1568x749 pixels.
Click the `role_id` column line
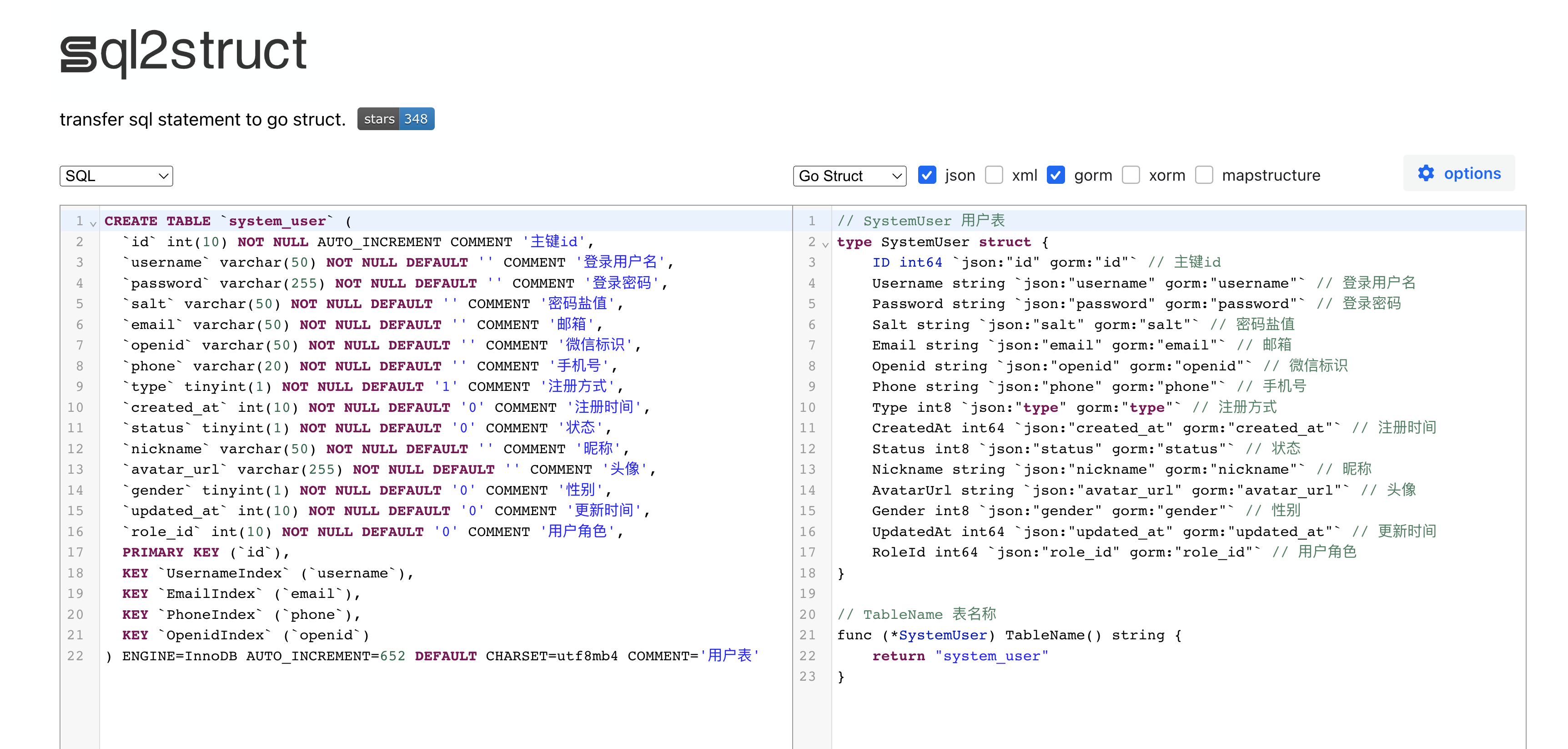point(372,531)
